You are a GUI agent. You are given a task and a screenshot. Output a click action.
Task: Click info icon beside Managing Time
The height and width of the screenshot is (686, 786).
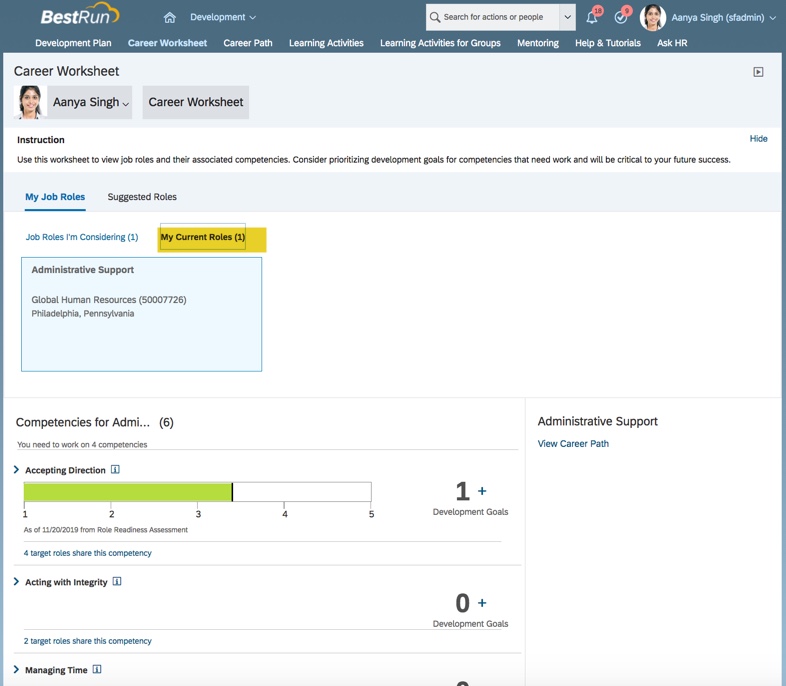tap(97, 670)
